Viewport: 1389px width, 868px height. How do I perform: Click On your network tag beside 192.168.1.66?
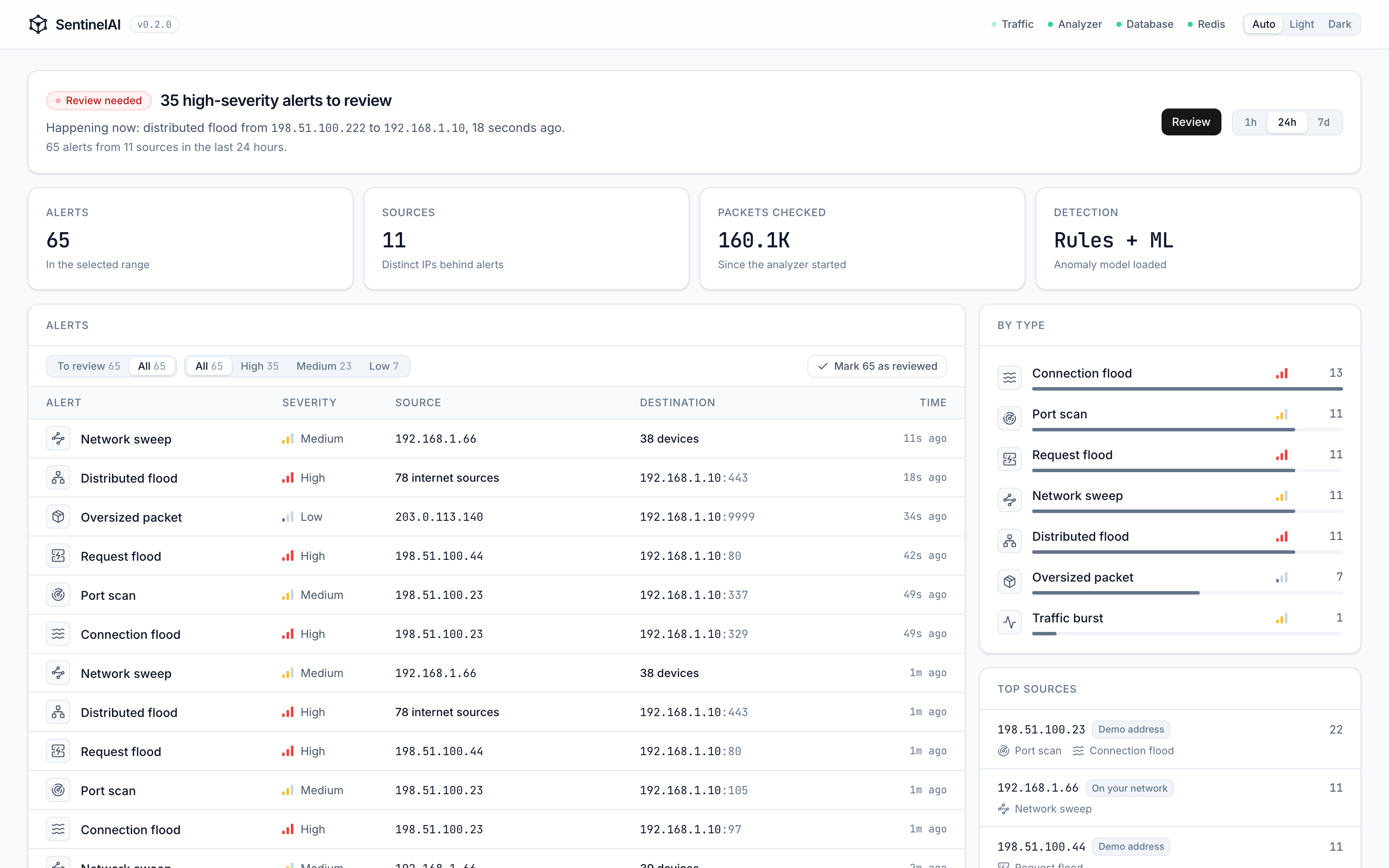pos(1129,788)
